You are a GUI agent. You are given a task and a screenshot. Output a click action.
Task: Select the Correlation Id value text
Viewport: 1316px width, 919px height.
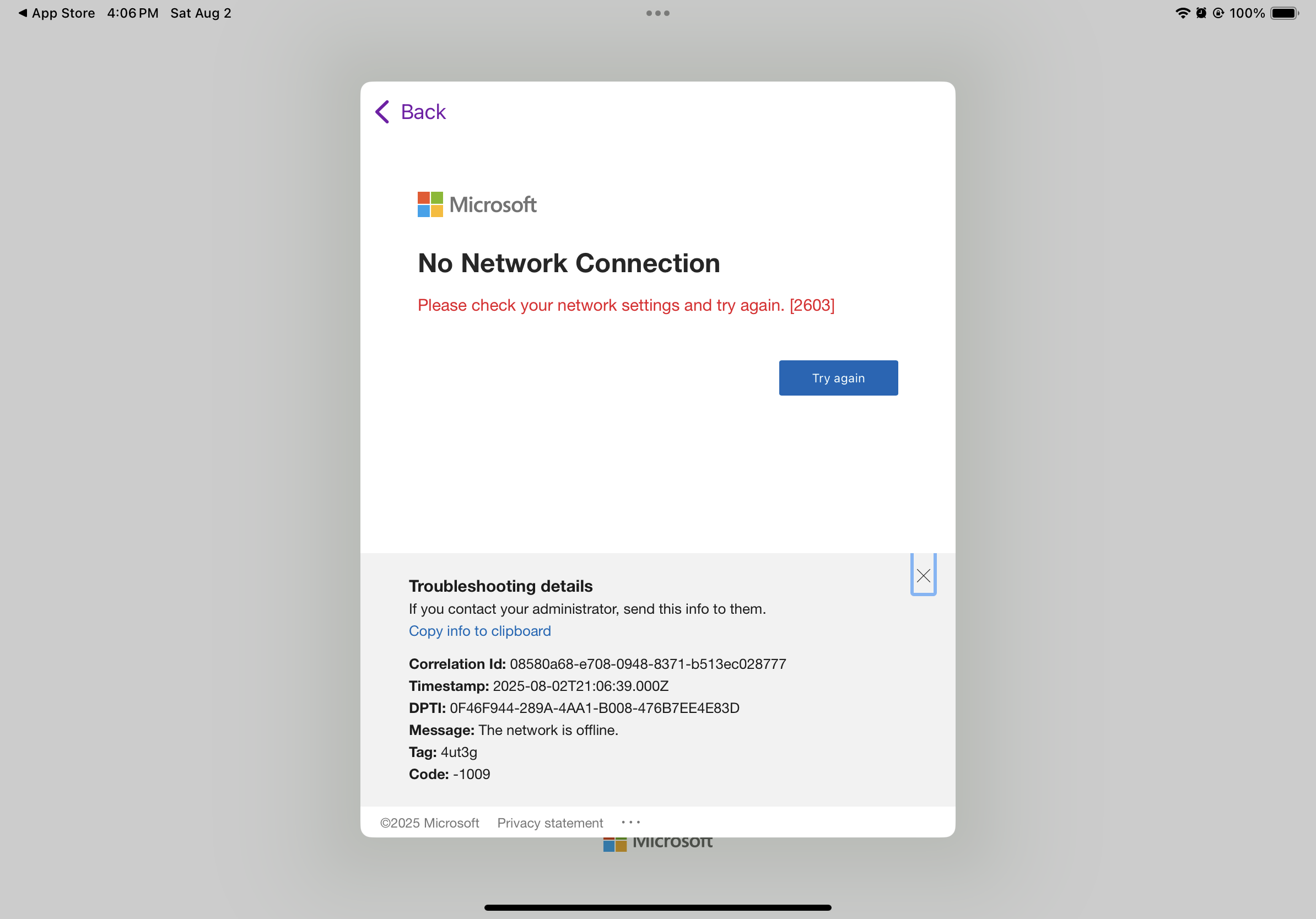(x=648, y=664)
